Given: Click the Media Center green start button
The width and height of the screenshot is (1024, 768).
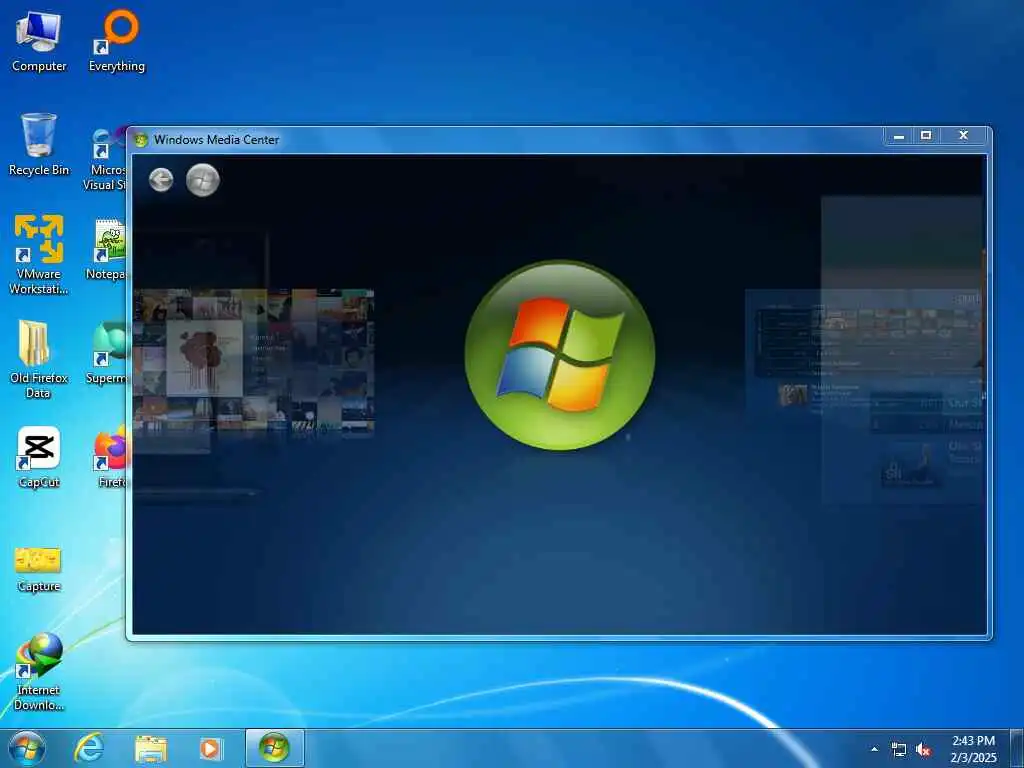Looking at the screenshot, I should click(x=202, y=180).
